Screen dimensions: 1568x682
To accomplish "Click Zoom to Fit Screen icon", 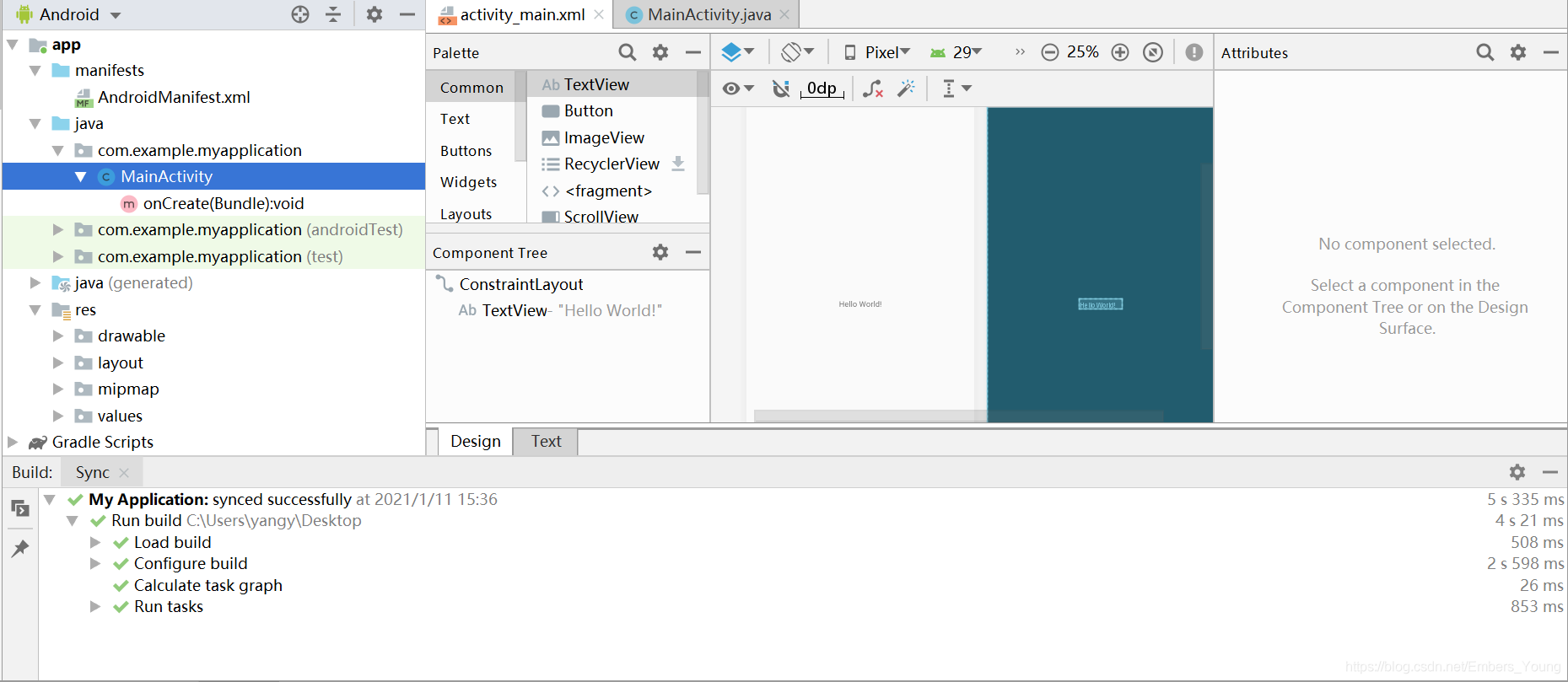I will point(1153,52).
